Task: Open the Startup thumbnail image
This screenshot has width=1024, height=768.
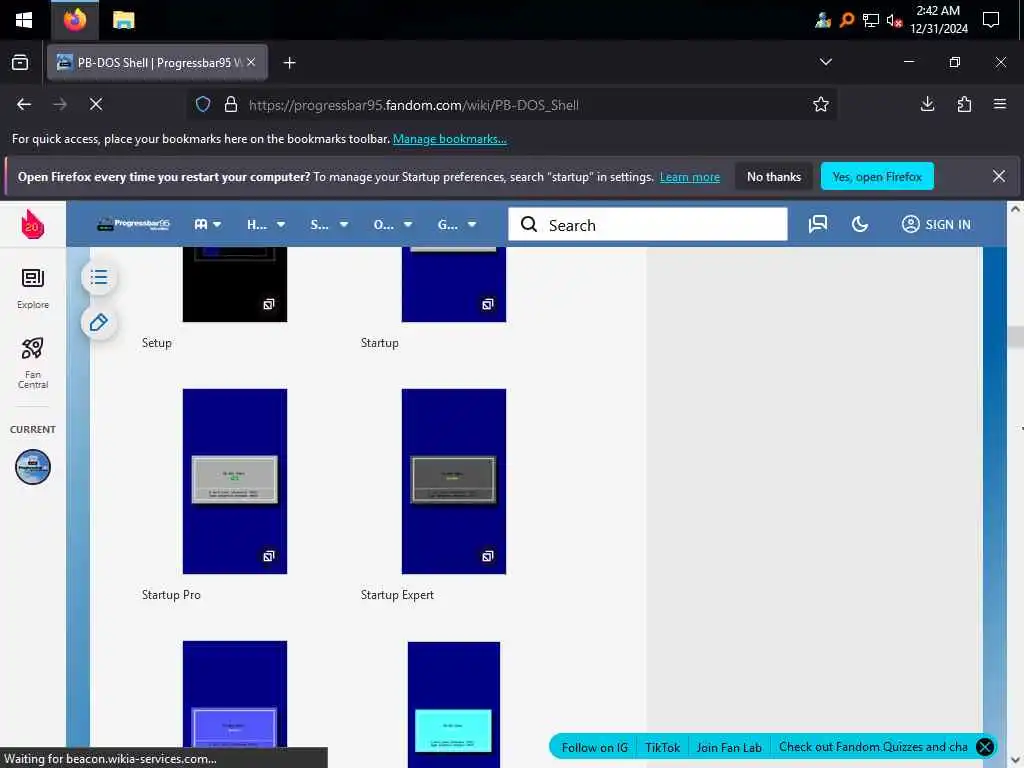Action: 454,284
